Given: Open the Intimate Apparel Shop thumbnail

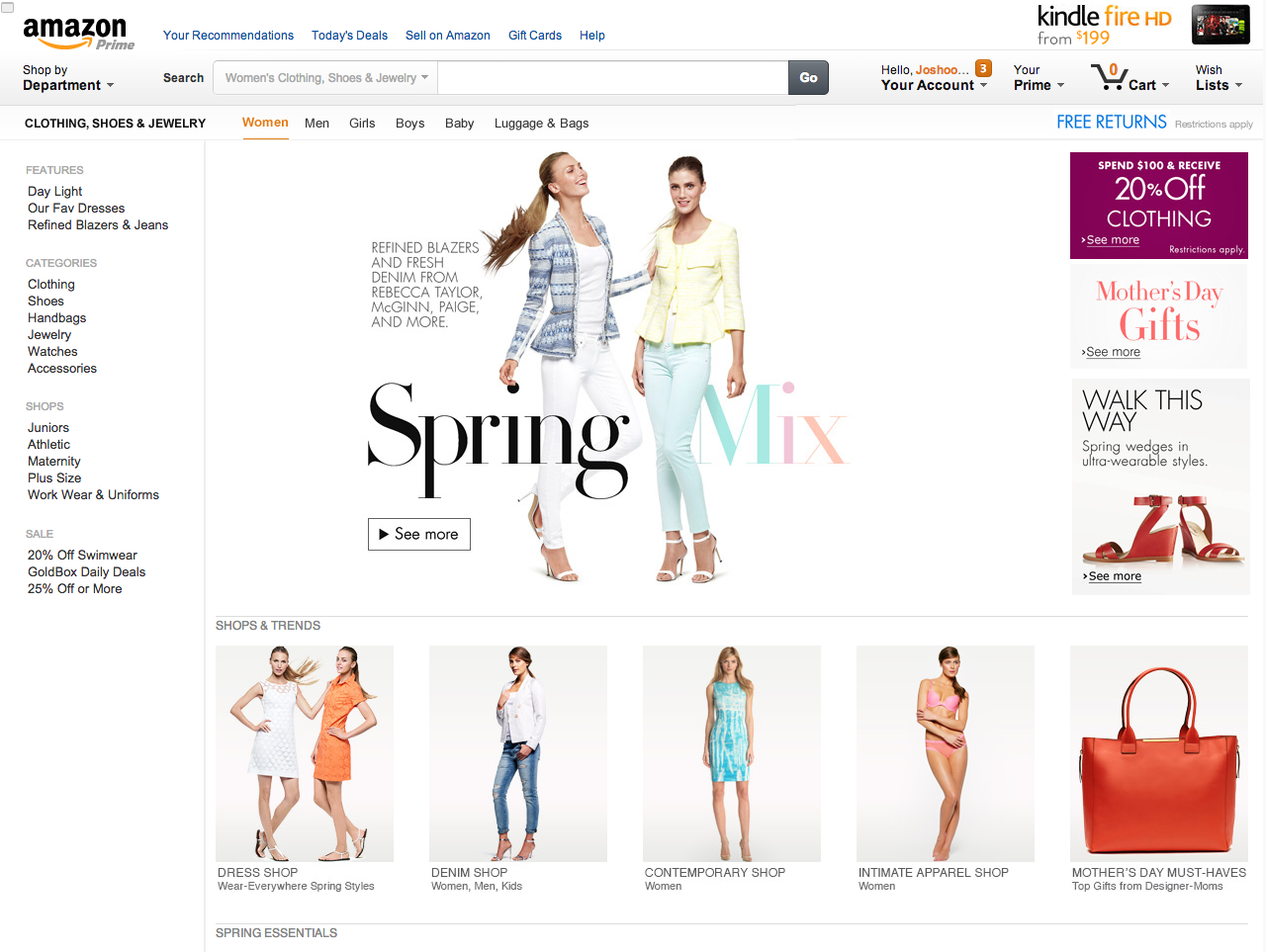Looking at the screenshot, I should (946, 753).
